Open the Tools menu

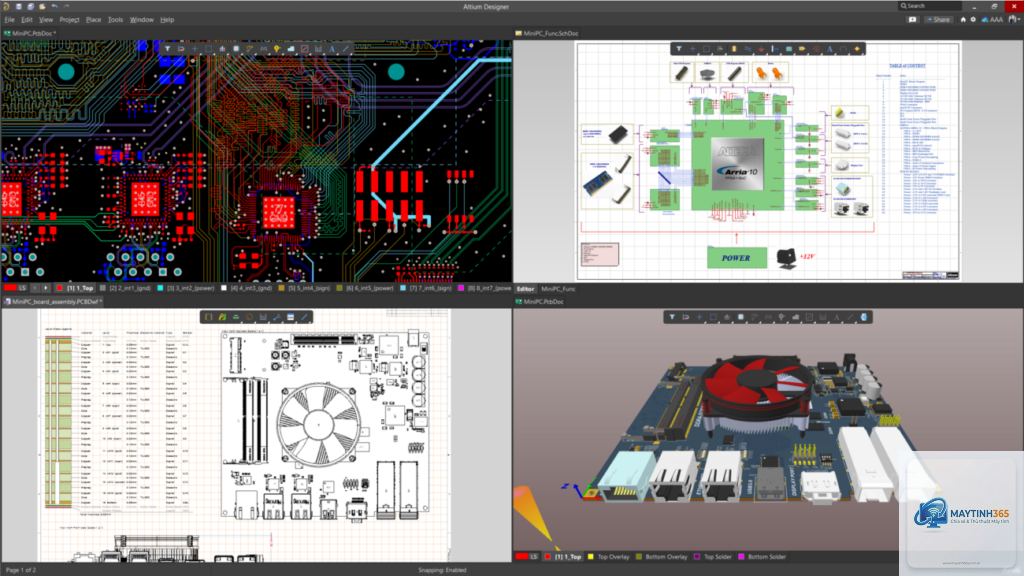click(115, 20)
